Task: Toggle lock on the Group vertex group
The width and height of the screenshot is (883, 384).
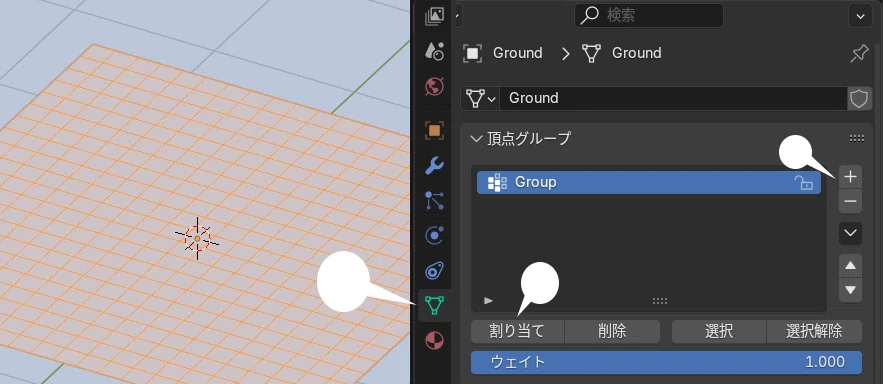Action: click(x=804, y=182)
